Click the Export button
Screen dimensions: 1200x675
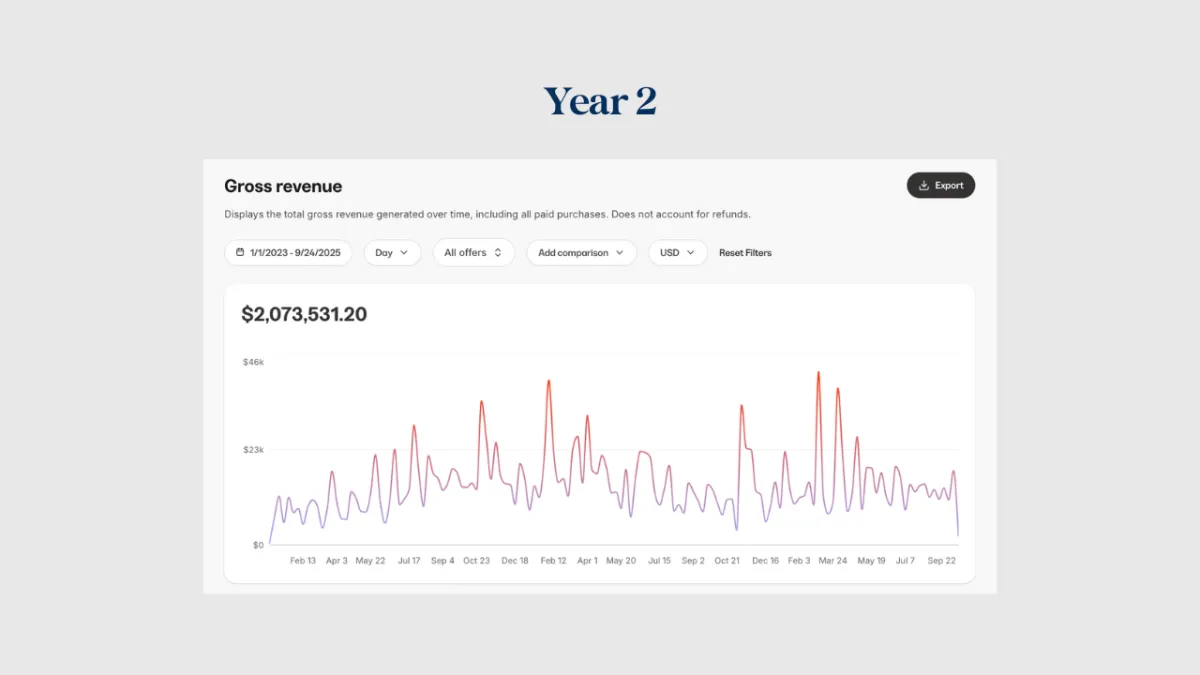941,185
